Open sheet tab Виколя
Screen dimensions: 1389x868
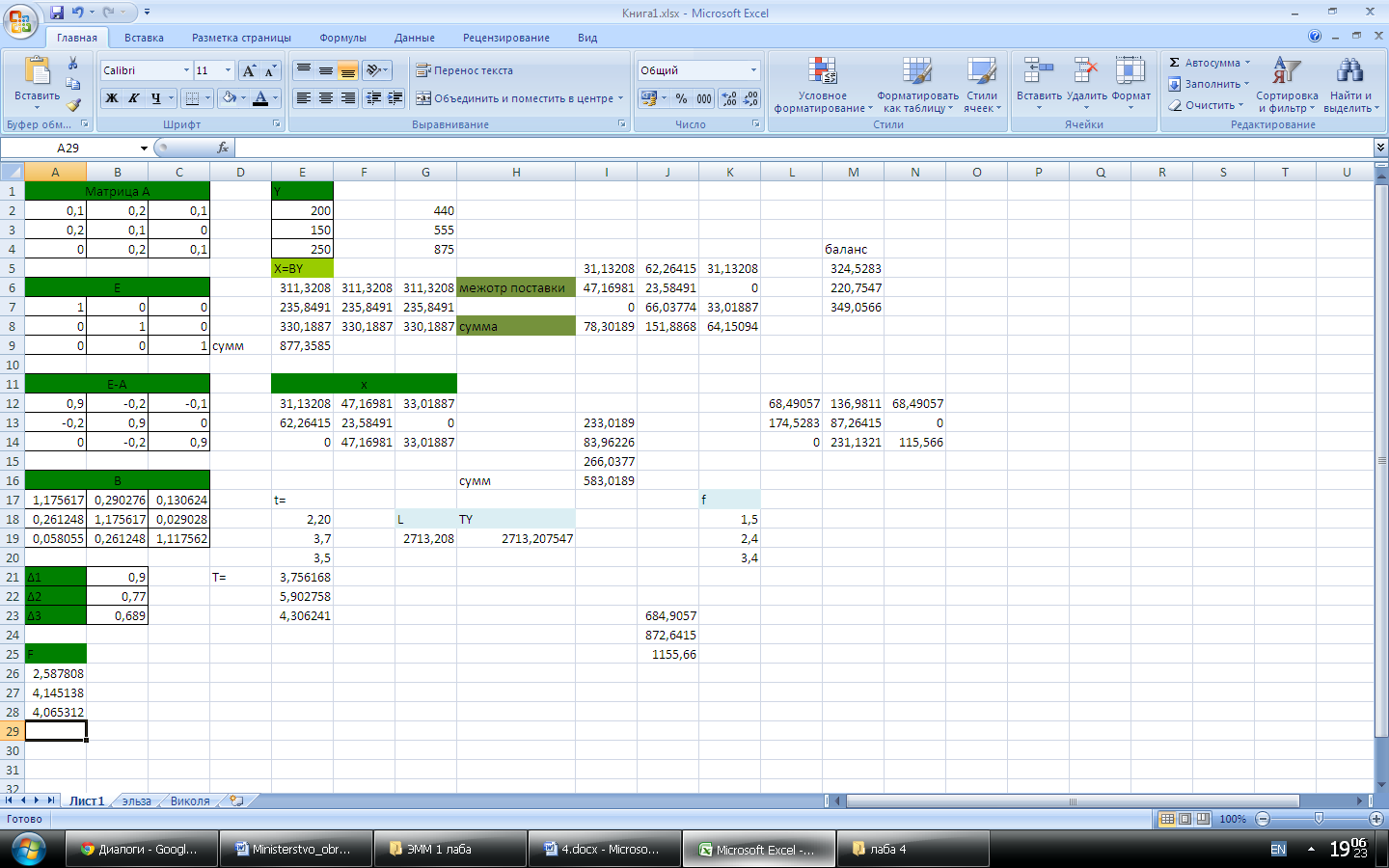190,800
